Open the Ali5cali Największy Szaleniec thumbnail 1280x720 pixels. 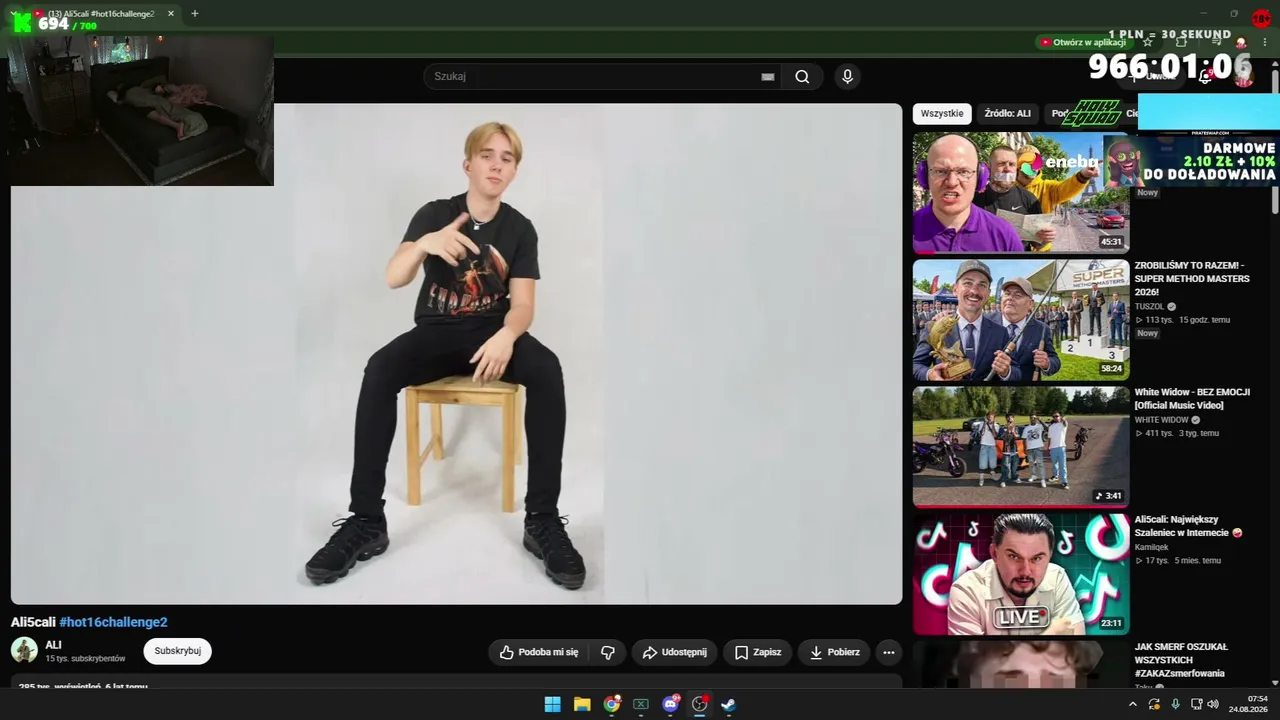point(1021,574)
